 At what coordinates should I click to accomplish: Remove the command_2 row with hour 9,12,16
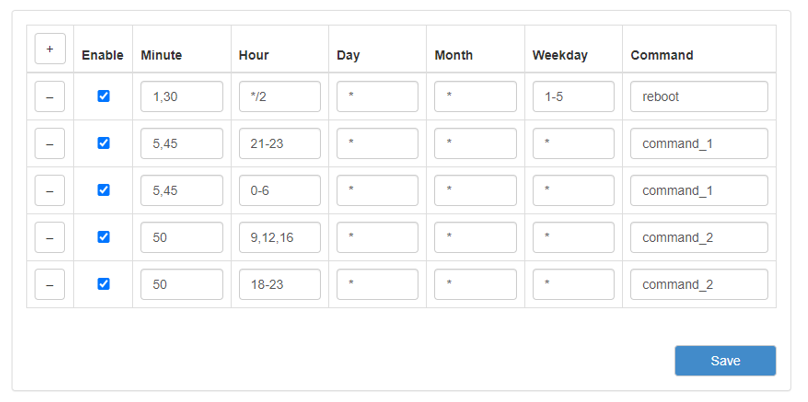coord(49,237)
